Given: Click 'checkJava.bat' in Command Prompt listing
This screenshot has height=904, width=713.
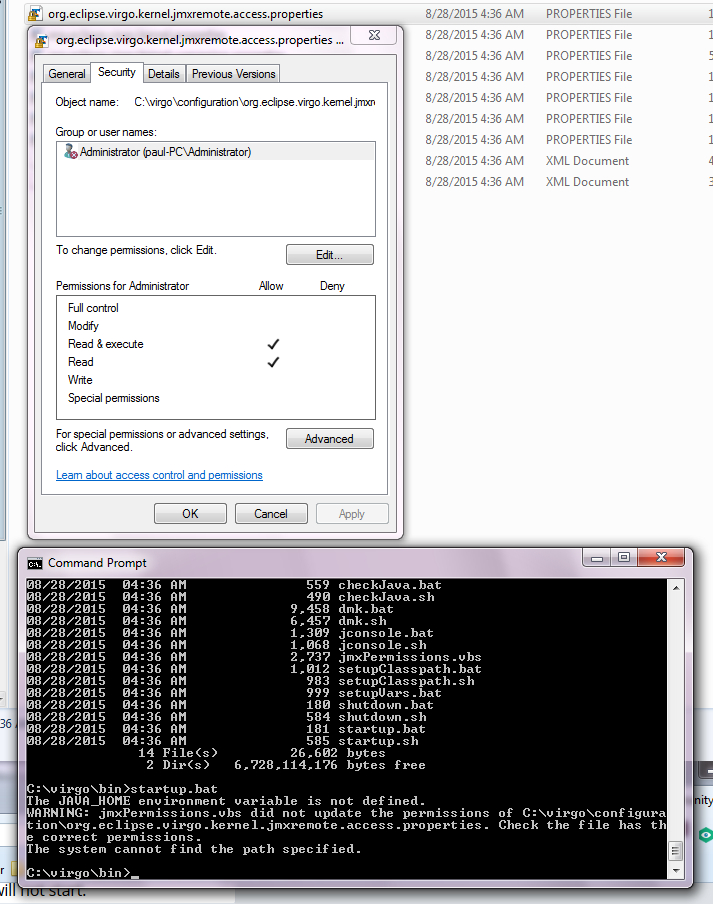Looking at the screenshot, I should (390, 585).
